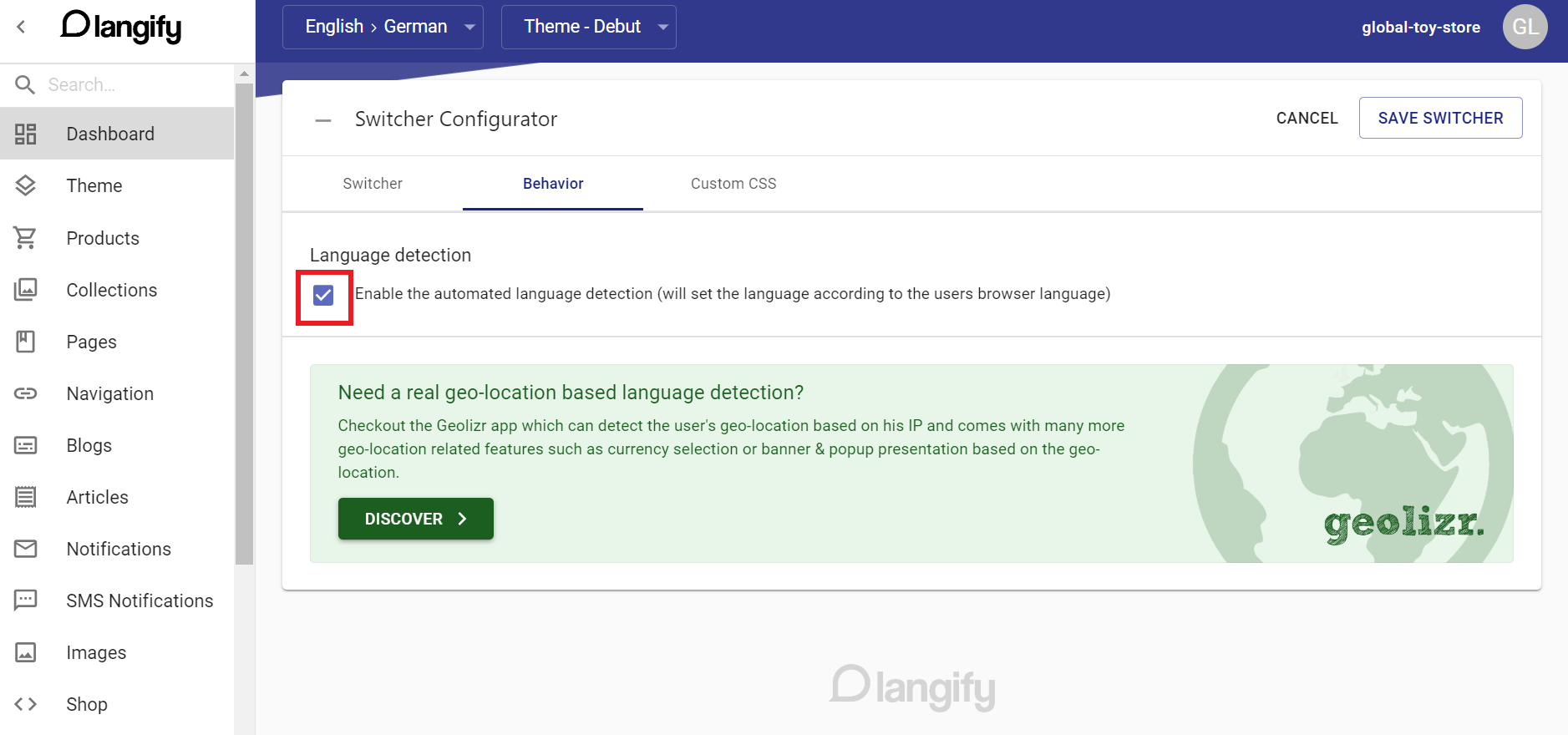
Task: Click the langify logo in sidebar
Action: point(121,27)
